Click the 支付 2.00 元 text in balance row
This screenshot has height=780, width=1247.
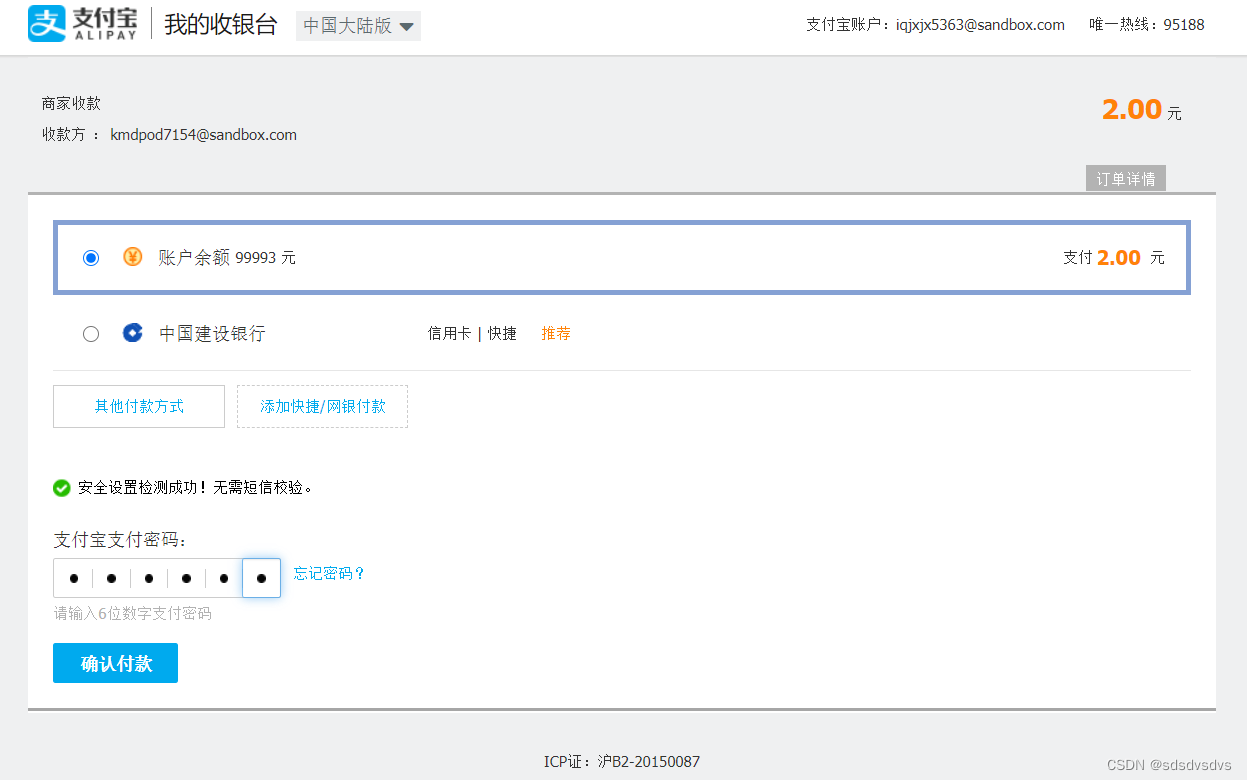tap(1114, 258)
